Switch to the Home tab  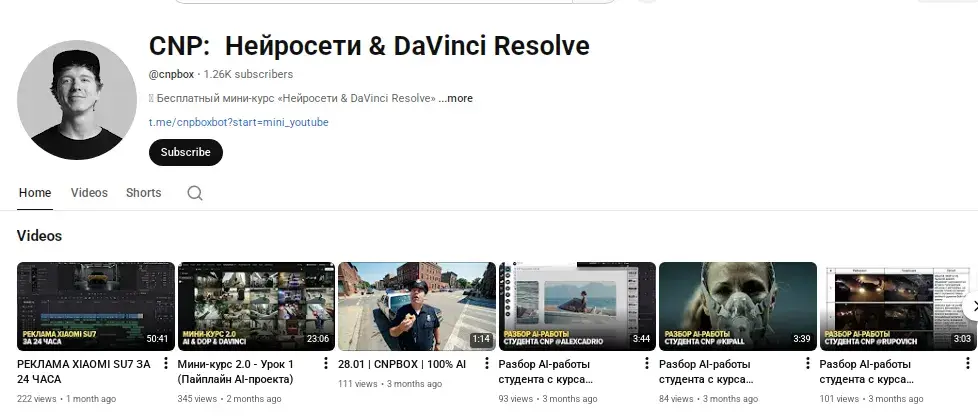[x=35, y=193]
